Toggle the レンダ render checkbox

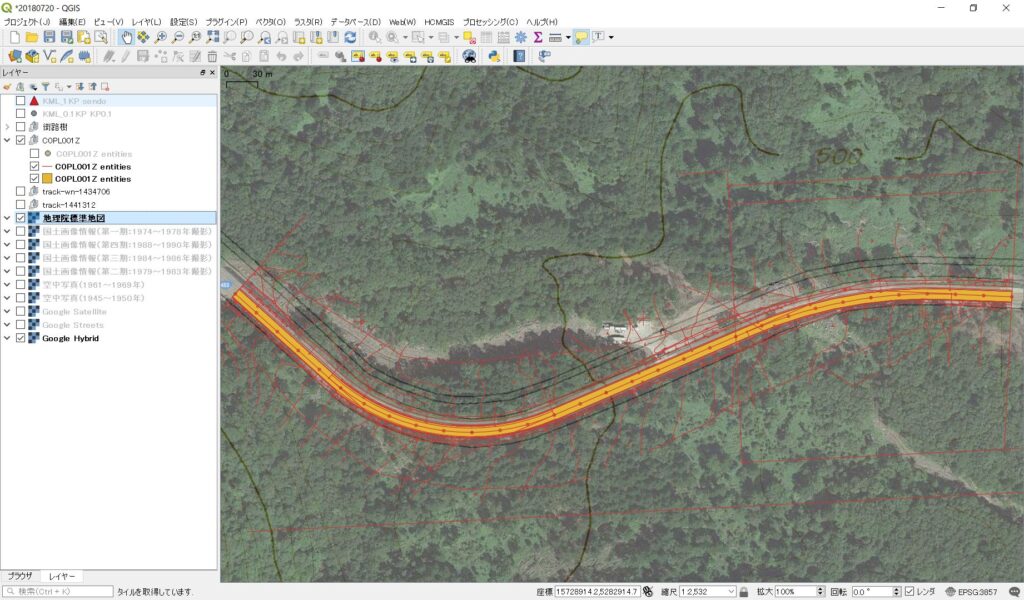point(909,592)
